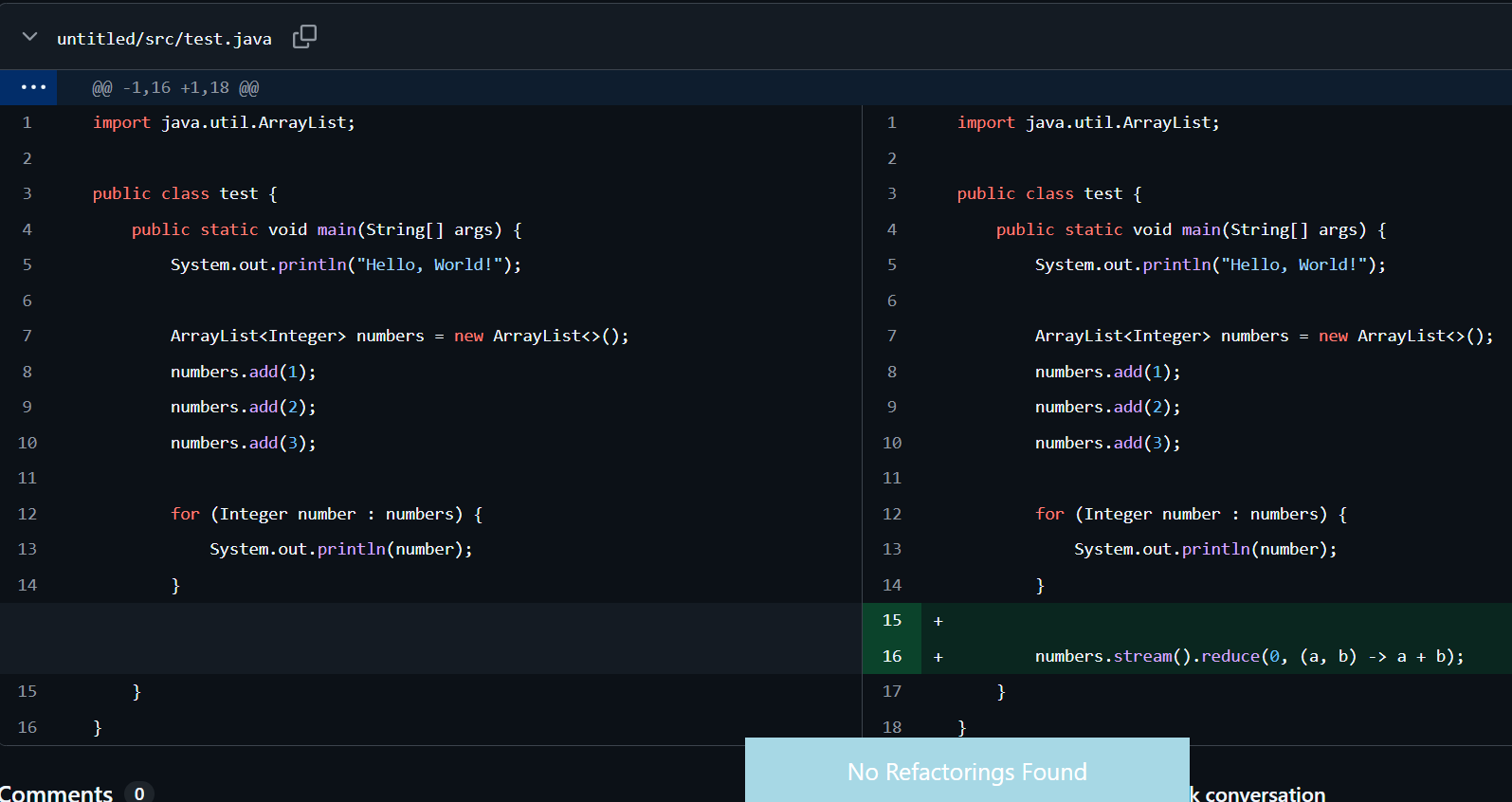Image resolution: width=1512 pixels, height=802 pixels.
Task: Click the plus marker on added line 16
Action: (x=938, y=657)
